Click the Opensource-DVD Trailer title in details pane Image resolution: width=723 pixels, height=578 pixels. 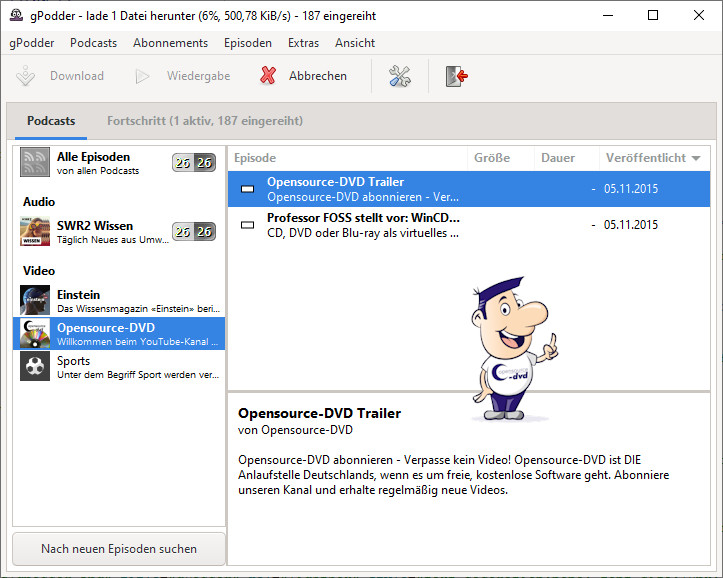[320, 413]
